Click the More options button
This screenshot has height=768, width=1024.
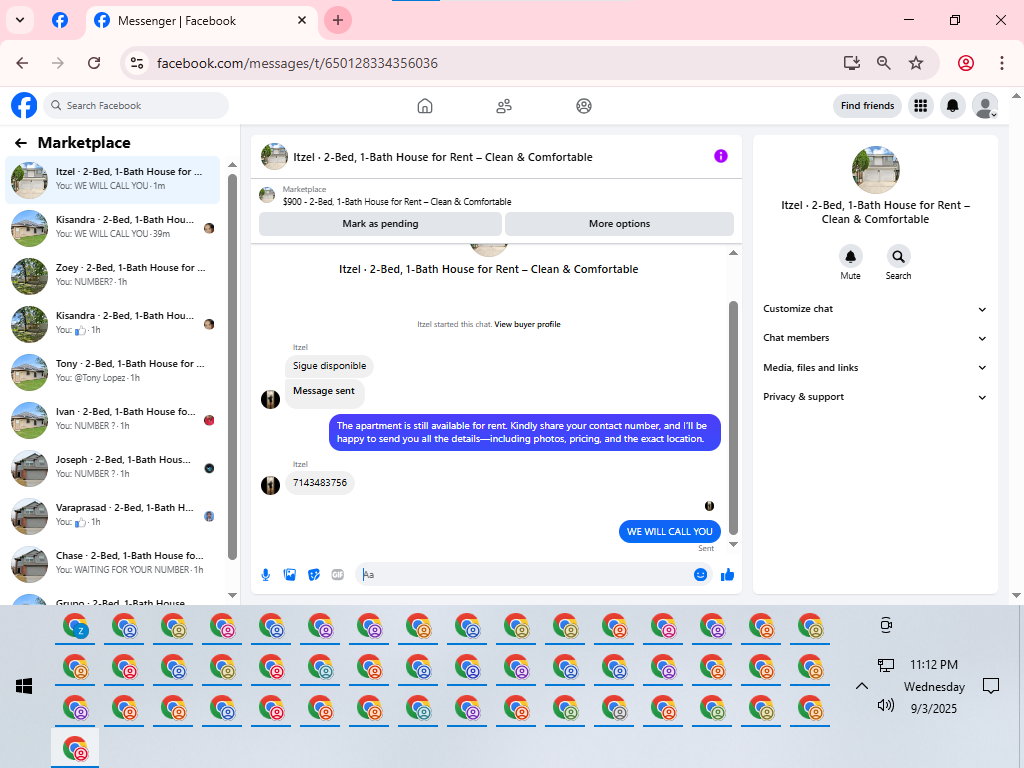(x=619, y=223)
